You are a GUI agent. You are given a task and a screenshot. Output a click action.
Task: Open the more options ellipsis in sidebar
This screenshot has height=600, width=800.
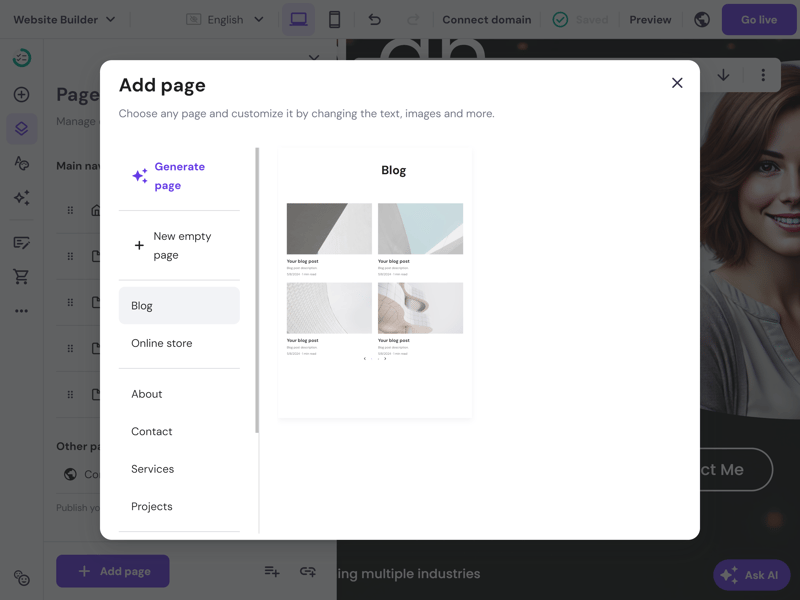[x=21, y=311]
